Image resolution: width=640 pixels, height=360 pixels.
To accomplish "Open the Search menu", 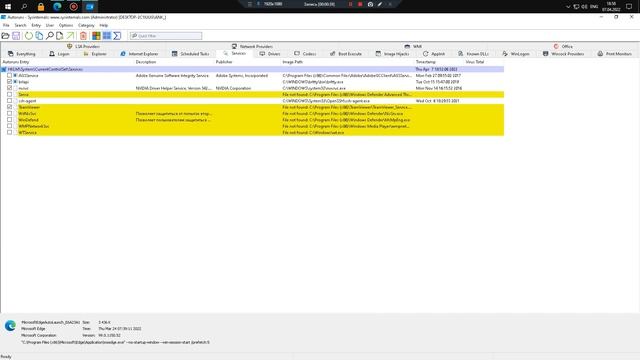I will pyautogui.click(x=20, y=25).
